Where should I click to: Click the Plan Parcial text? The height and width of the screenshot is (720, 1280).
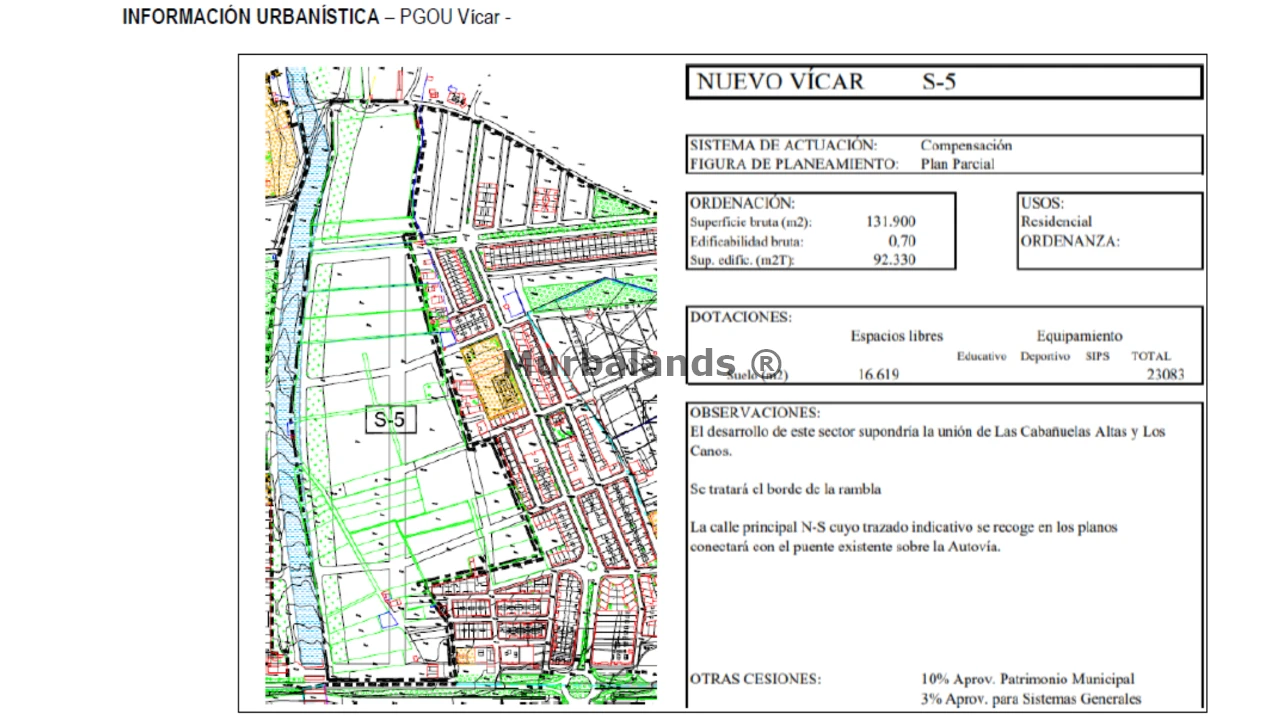tap(957, 165)
